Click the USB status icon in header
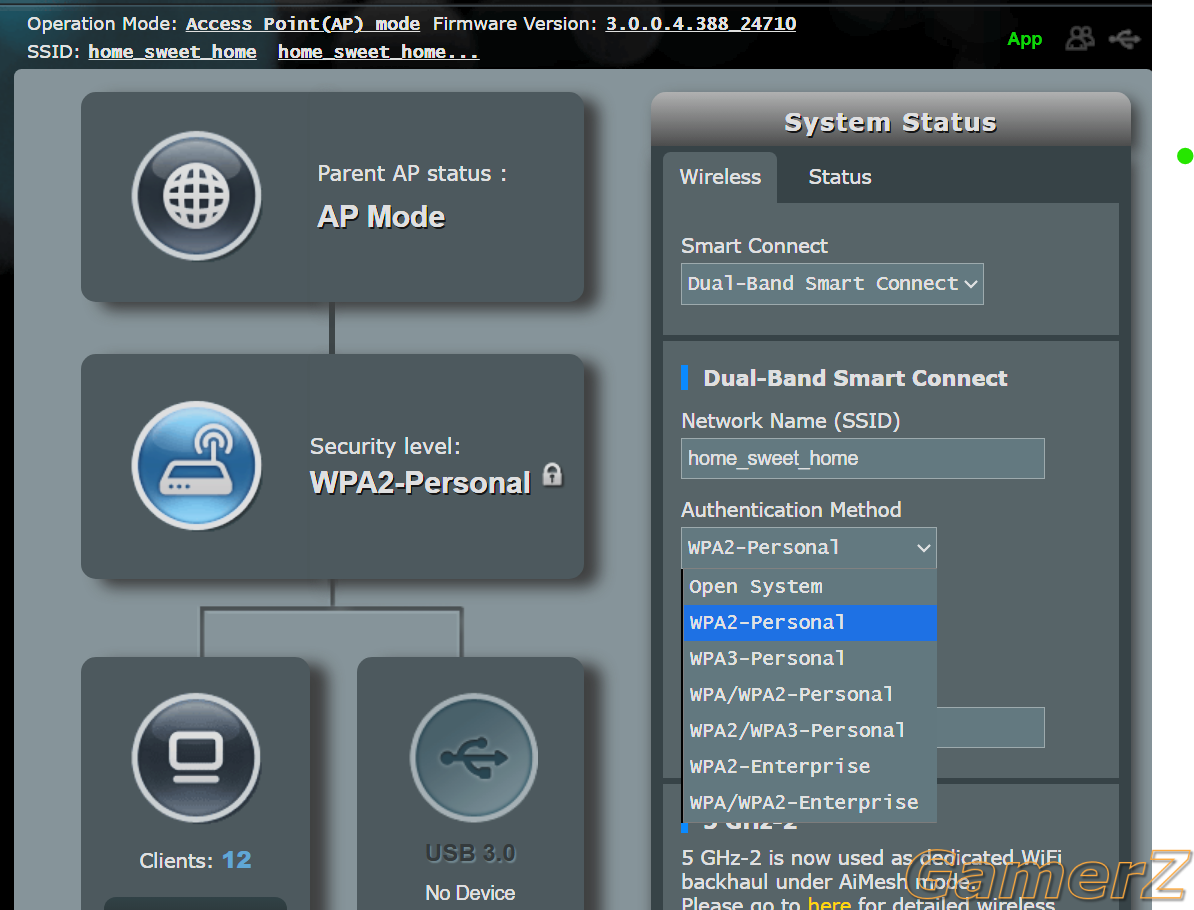 point(1125,38)
